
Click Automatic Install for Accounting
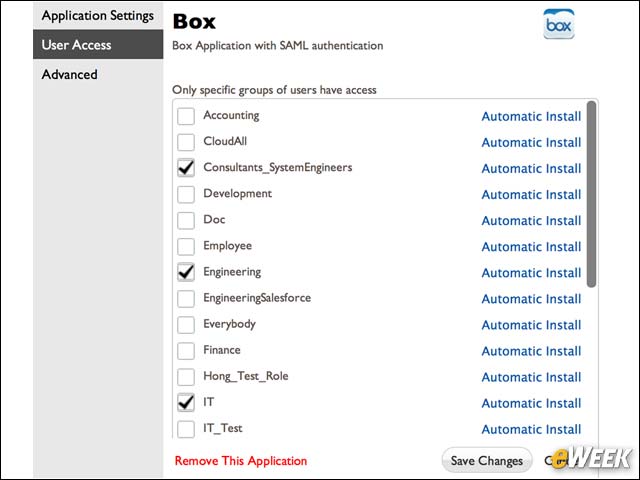(531, 116)
